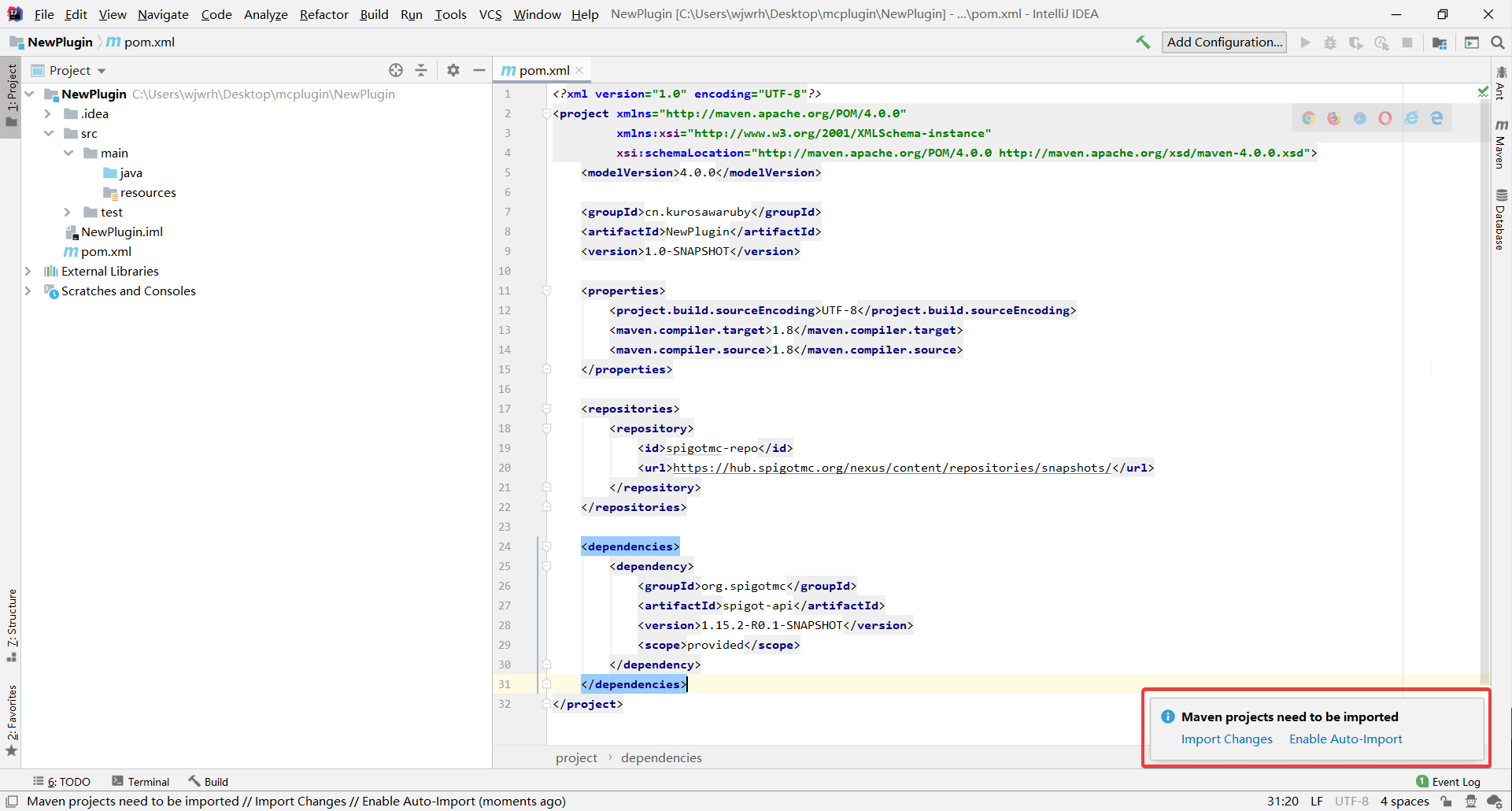Click the inspector hat icon in status bar

pos(1471,802)
